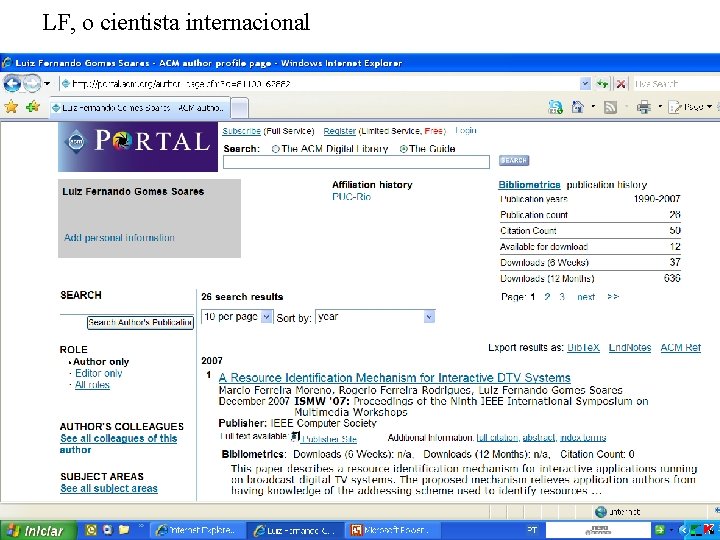Click Add to Favorites star-plus icon

tap(33, 107)
